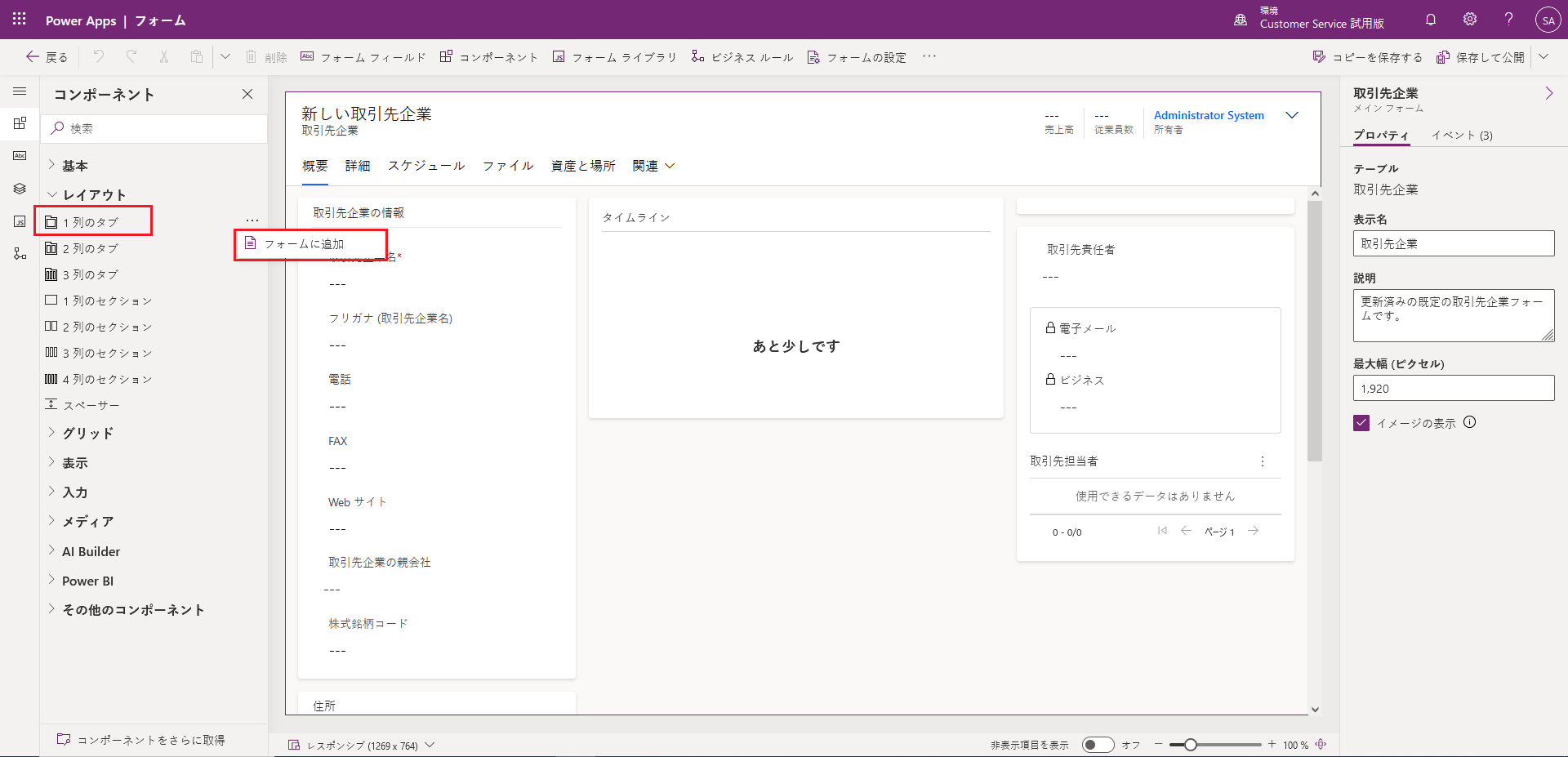Enable the イメージの表示 checkbox
The height and width of the screenshot is (757, 1568).
pos(1361,423)
